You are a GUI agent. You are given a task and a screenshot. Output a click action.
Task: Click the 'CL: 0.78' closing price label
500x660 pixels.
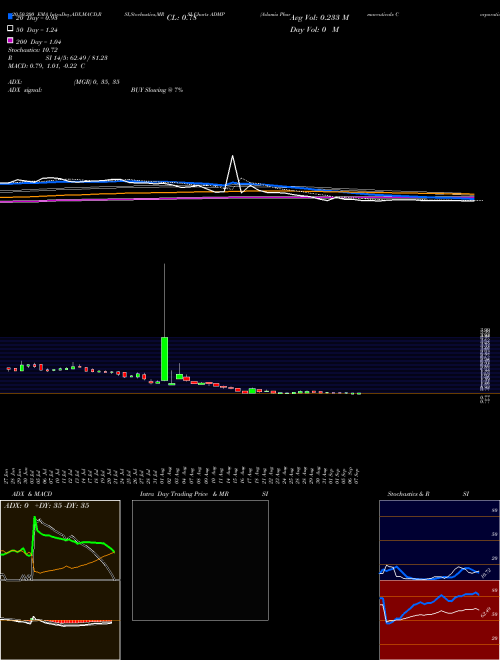coord(181,18)
